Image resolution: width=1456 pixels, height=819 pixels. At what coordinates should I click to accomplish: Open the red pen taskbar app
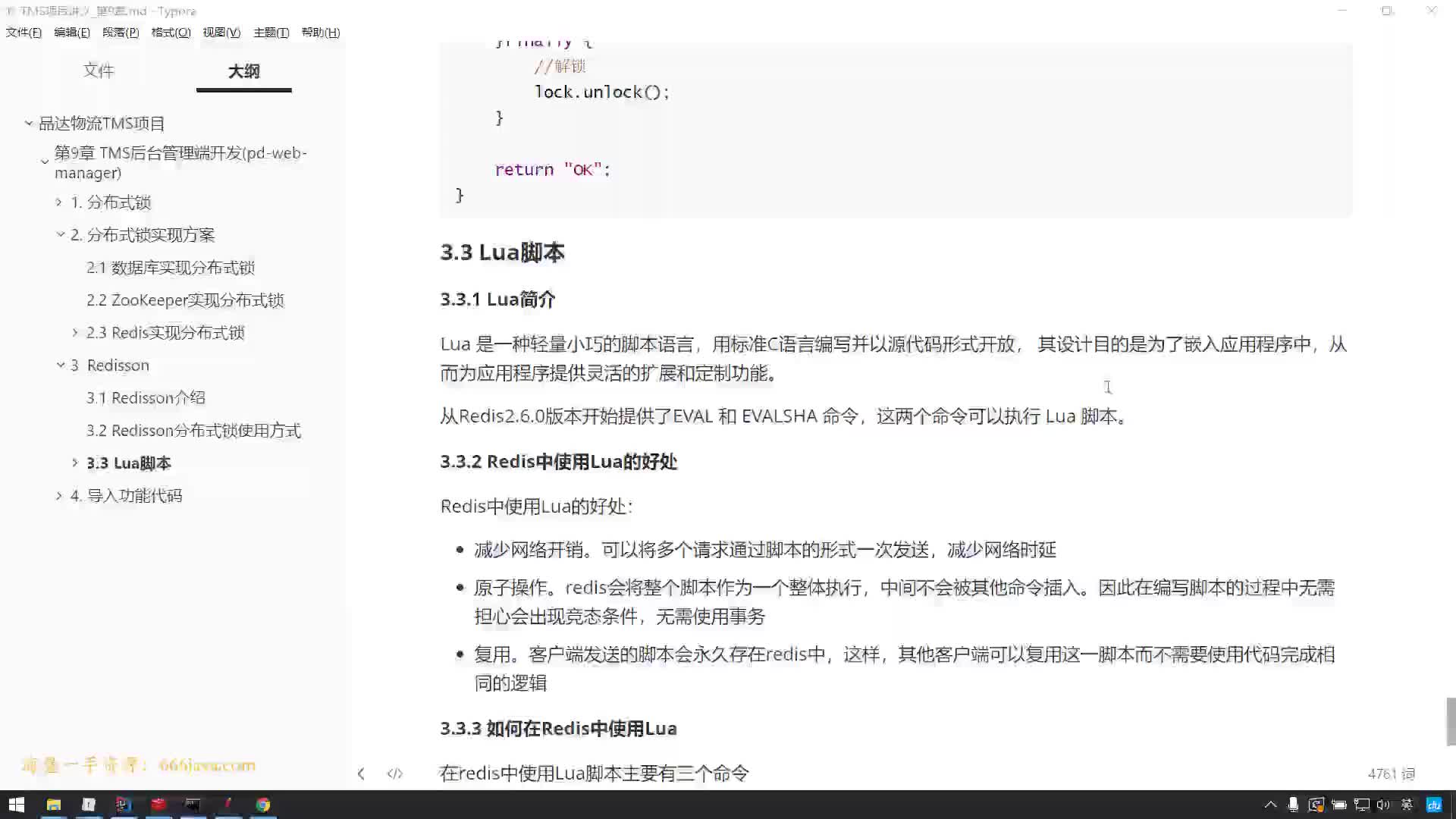coord(228,805)
